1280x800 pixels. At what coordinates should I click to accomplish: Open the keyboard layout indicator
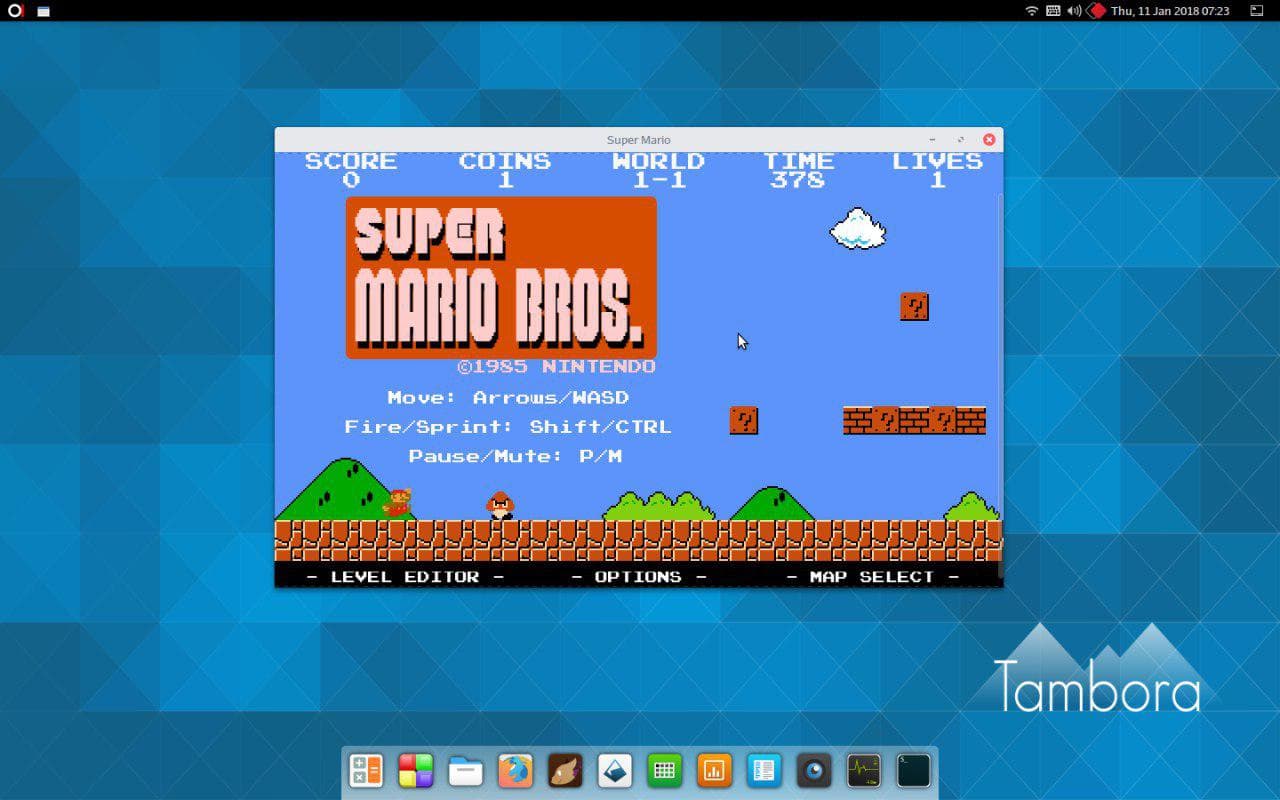click(x=1053, y=10)
